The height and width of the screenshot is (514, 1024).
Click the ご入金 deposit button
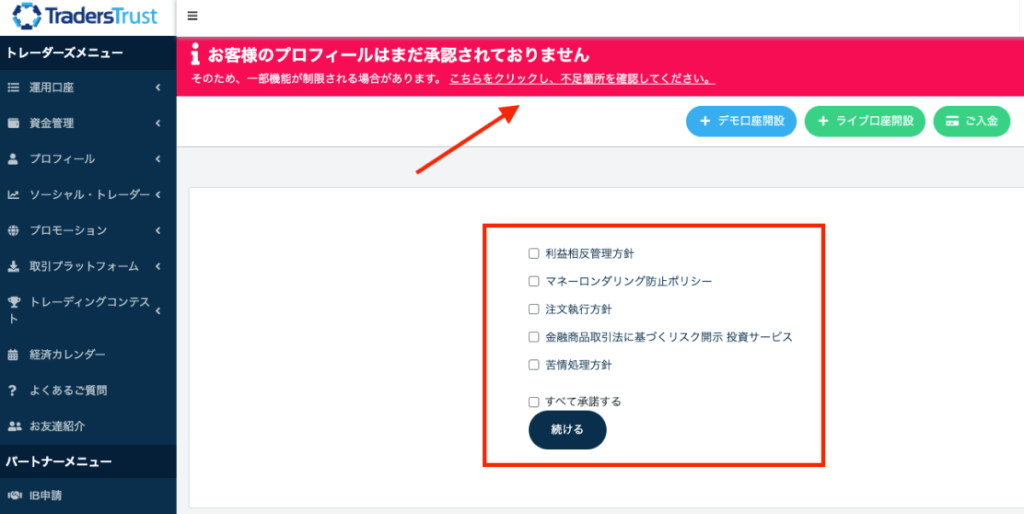(972, 121)
